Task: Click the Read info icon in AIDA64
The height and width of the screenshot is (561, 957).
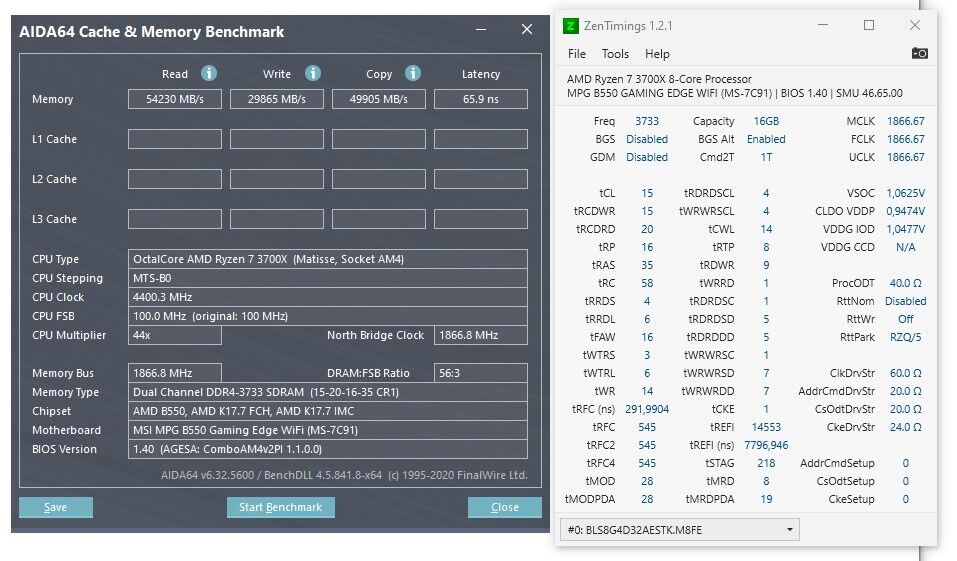Action: click(209, 73)
